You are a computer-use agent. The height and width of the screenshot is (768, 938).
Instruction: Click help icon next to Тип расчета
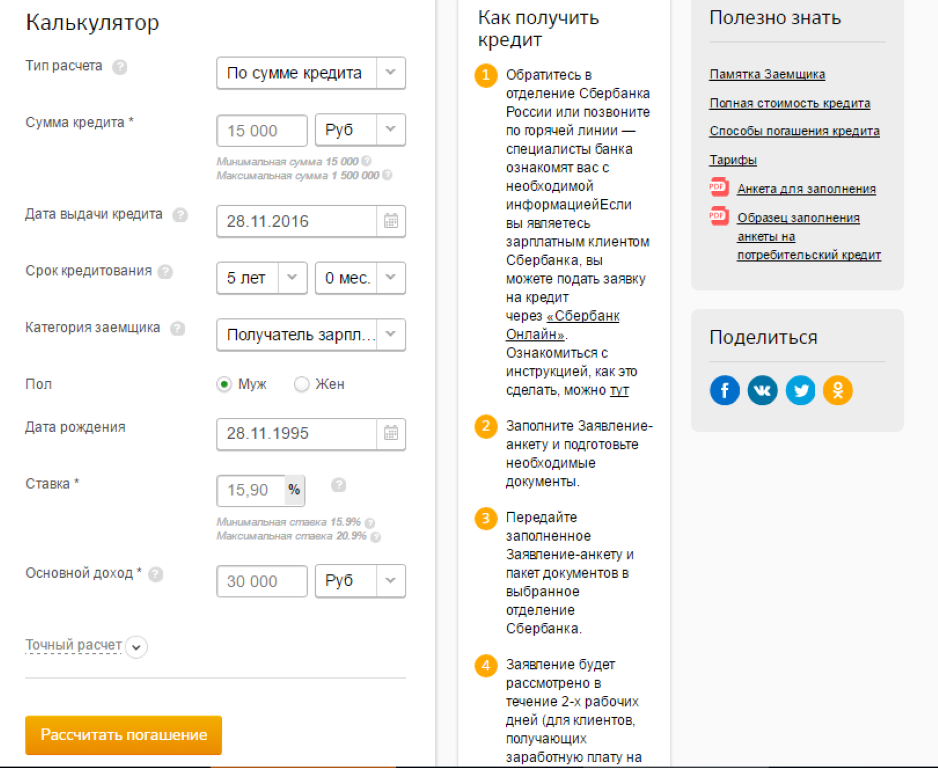[120, 67]
